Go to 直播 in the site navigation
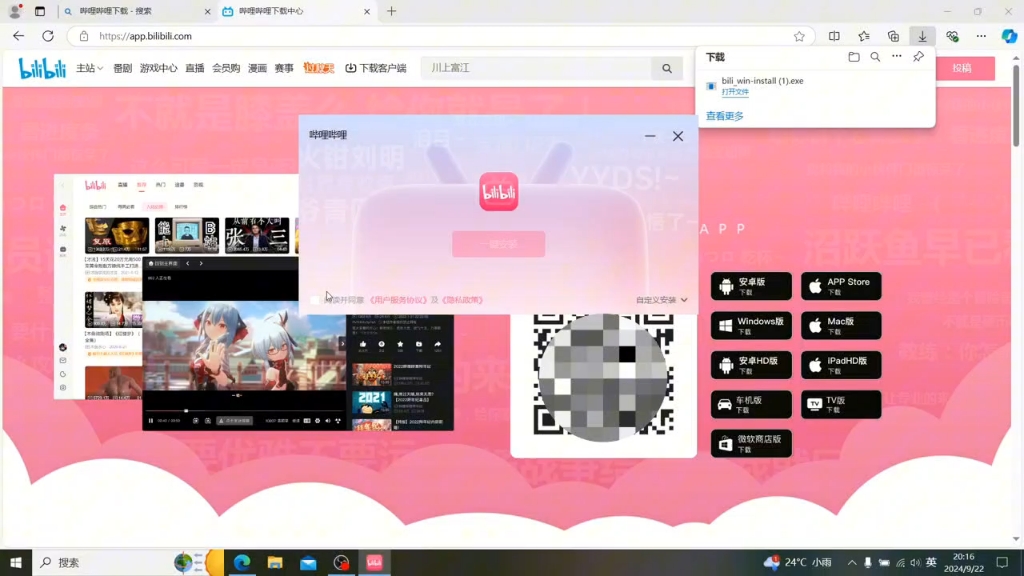This screenshot has height=576, width=1024. coord(195,68)
